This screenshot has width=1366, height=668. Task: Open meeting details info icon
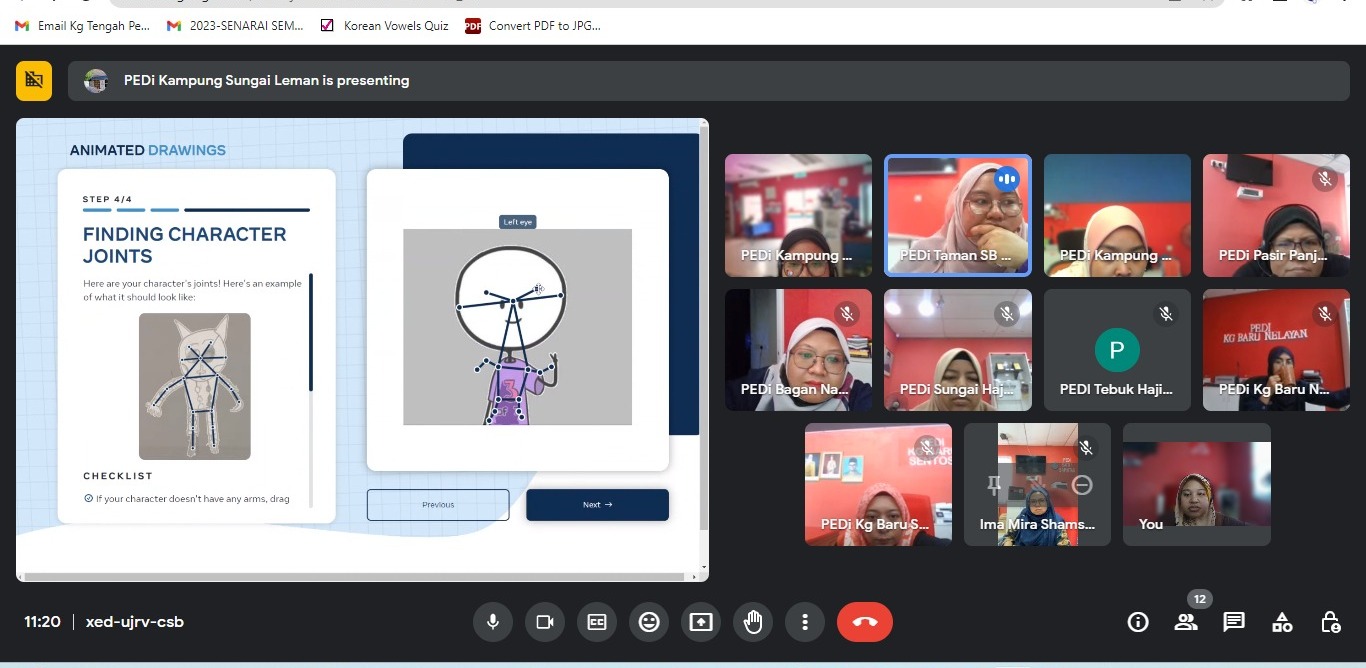tap(1138, 622)
